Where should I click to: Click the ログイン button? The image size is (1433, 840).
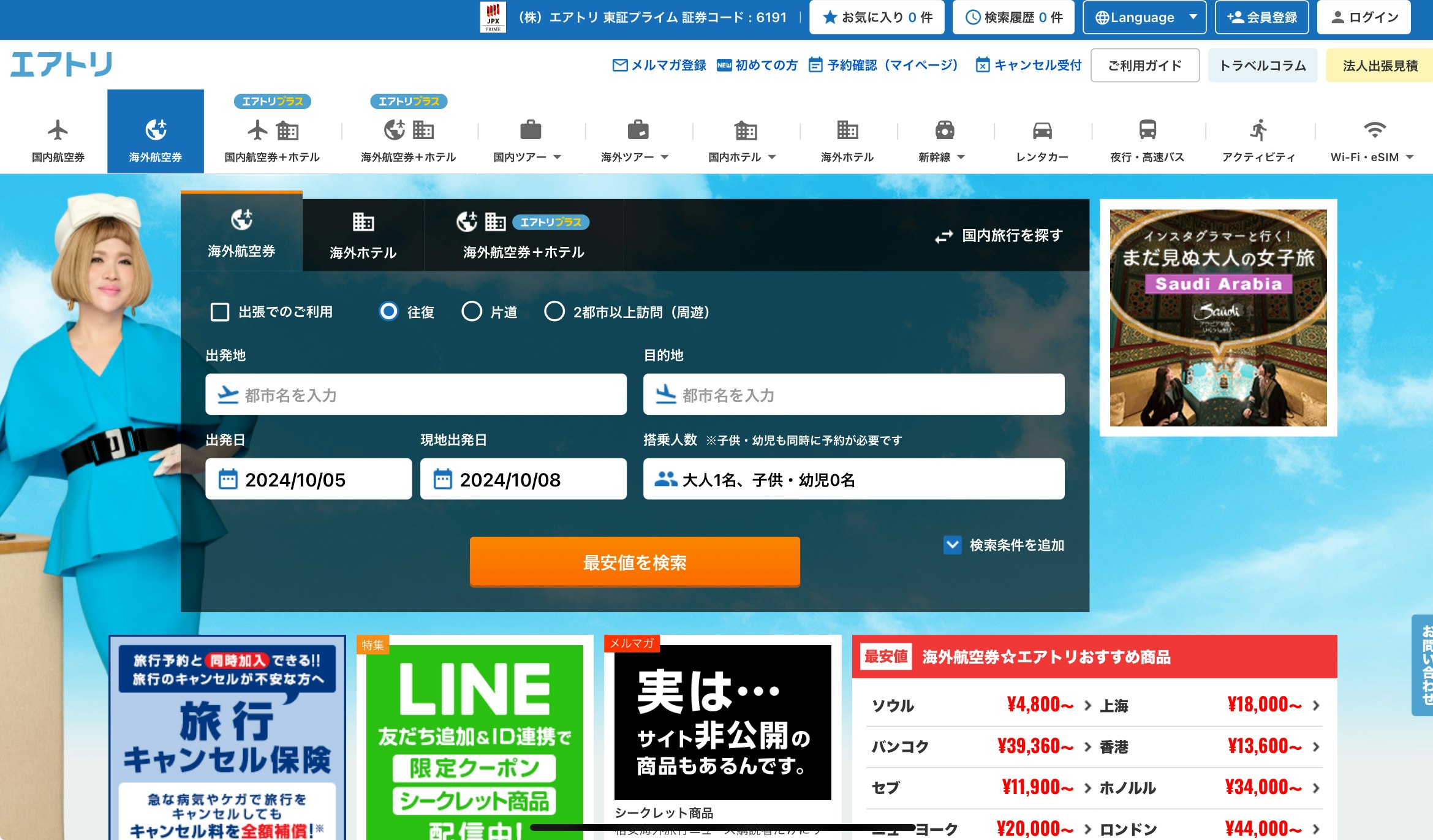pos(1364,17)
